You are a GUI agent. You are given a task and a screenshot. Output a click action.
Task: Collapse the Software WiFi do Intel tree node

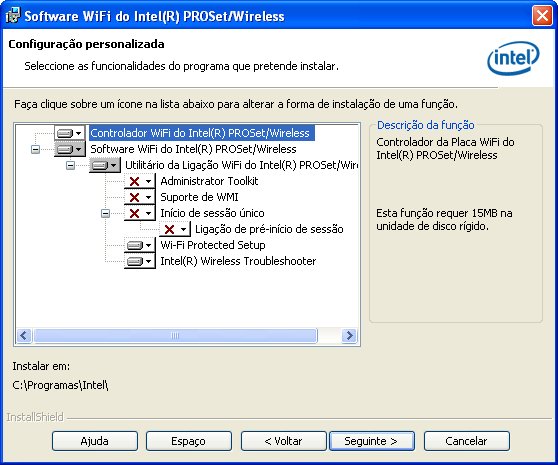point(35,149)
